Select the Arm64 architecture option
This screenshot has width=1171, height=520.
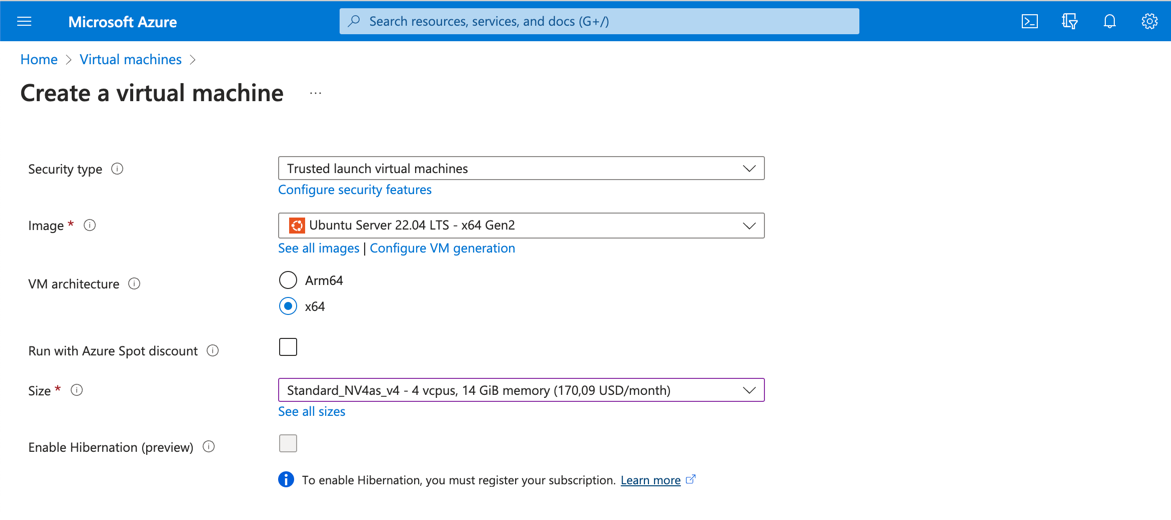click(288, 280)
